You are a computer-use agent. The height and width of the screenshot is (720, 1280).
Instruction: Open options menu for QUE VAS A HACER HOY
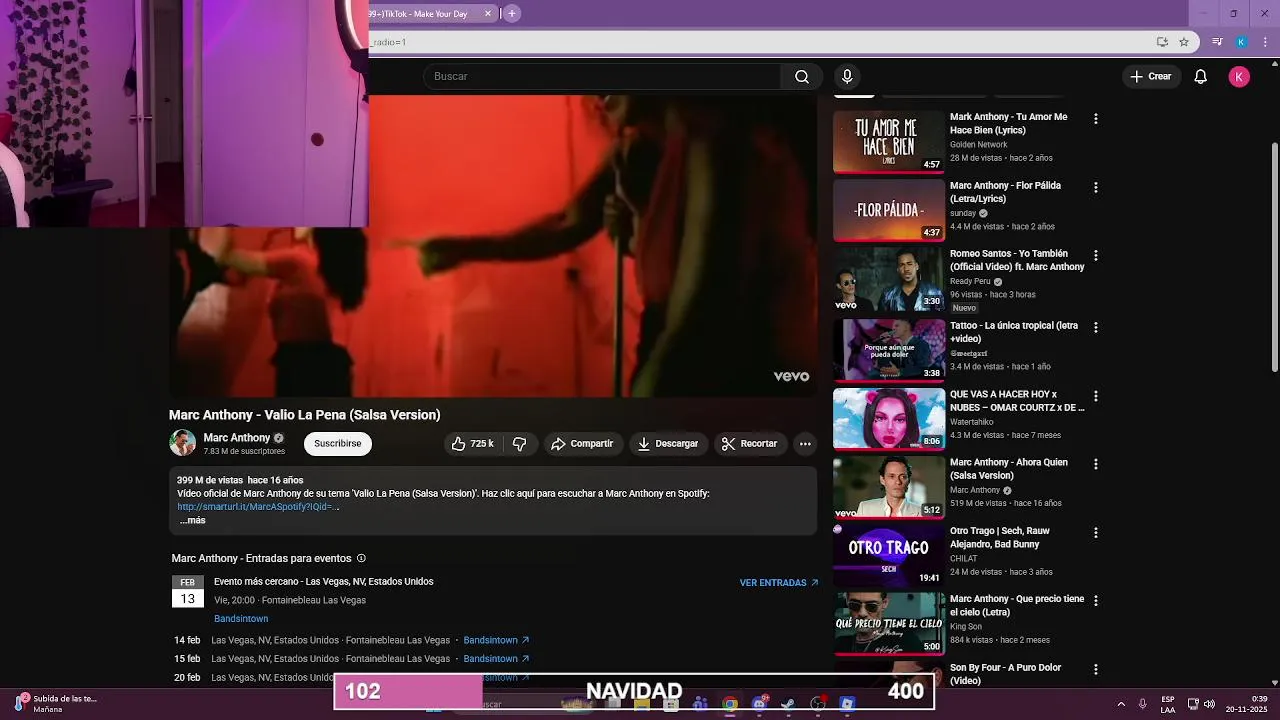coord(1096,397)
